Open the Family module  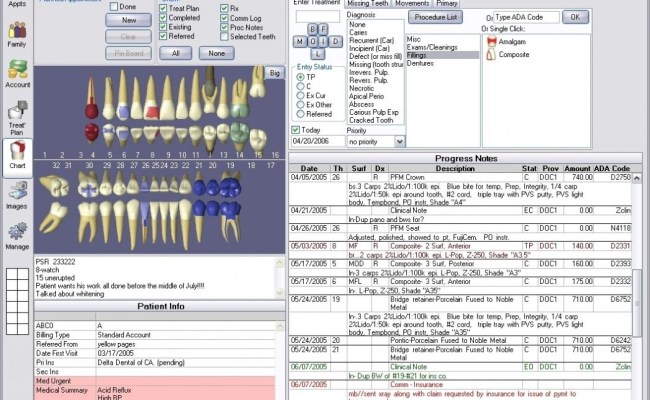17,35
